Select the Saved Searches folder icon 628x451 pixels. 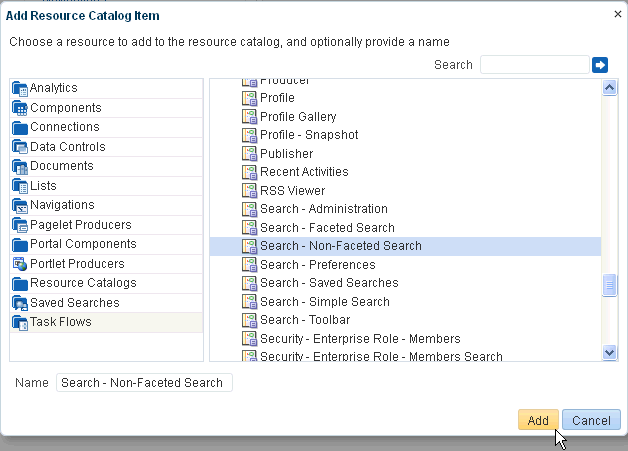tap(20, 303)
